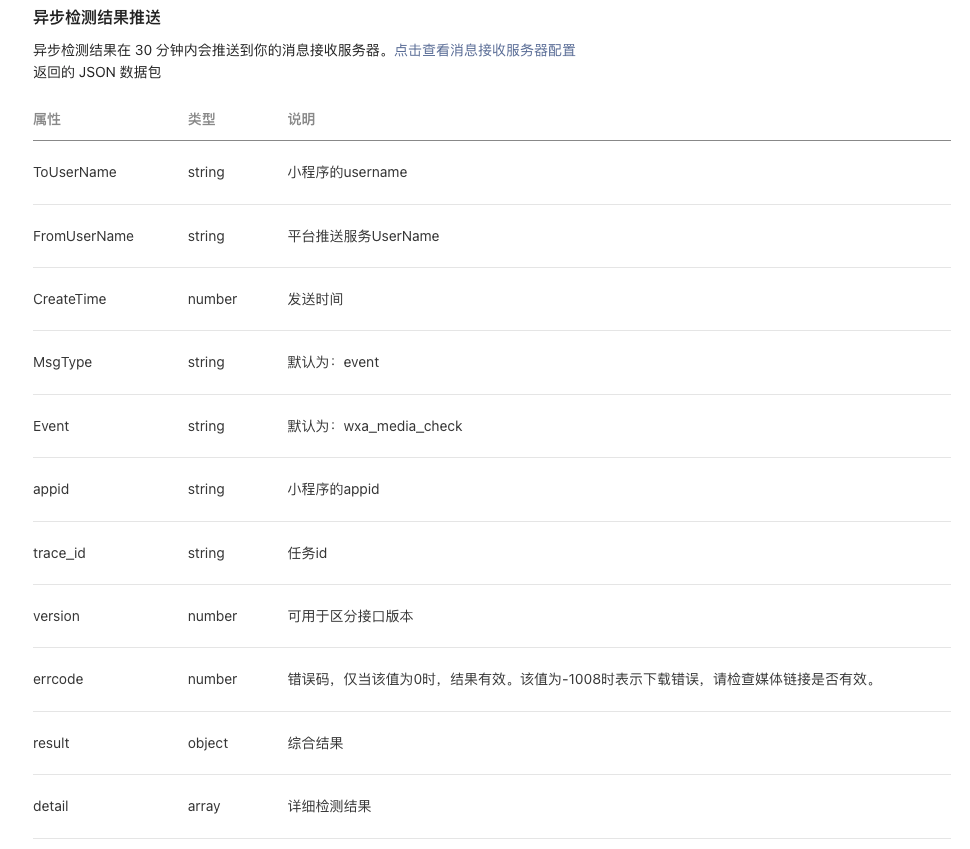Select the FromUserName attribute cell

[84, 236]
